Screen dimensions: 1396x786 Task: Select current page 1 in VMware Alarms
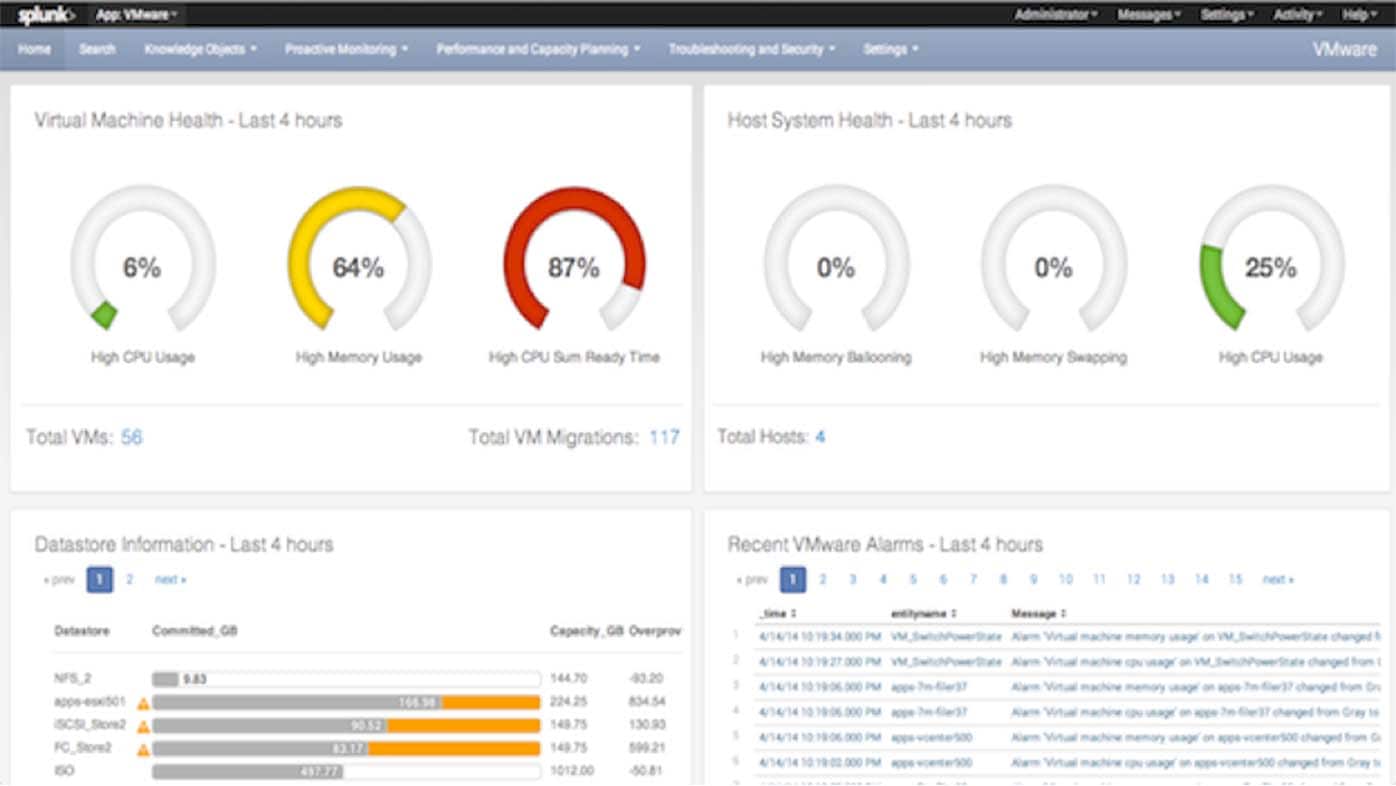[793, 579]
